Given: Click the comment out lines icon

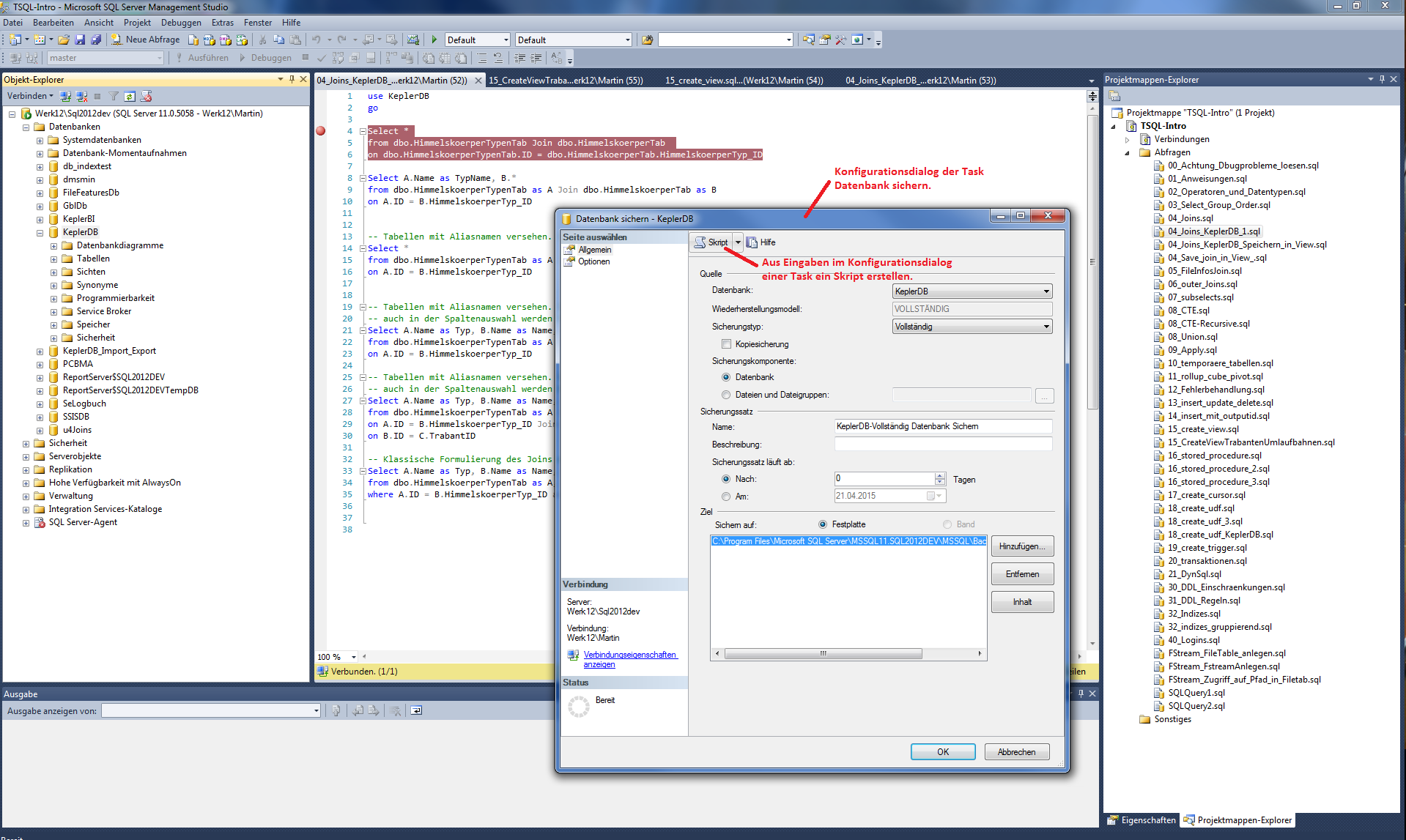Looking at the screenshot, I should pos(481,58).
